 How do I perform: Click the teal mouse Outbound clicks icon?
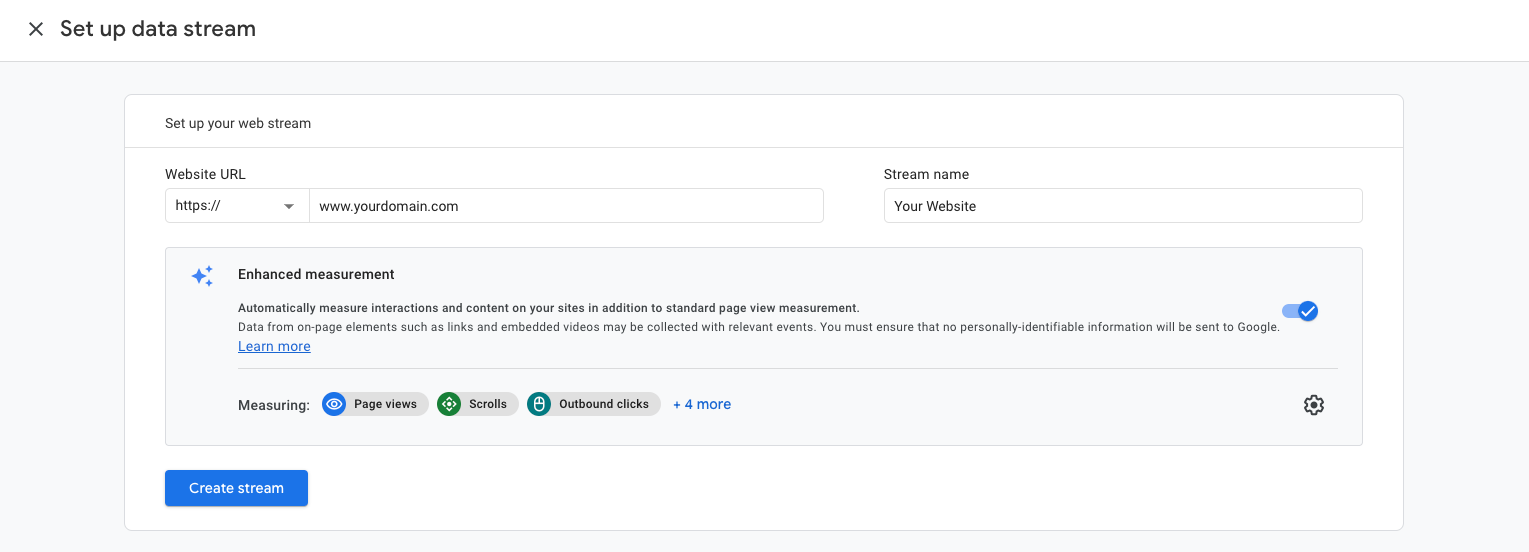coord(539,404)
